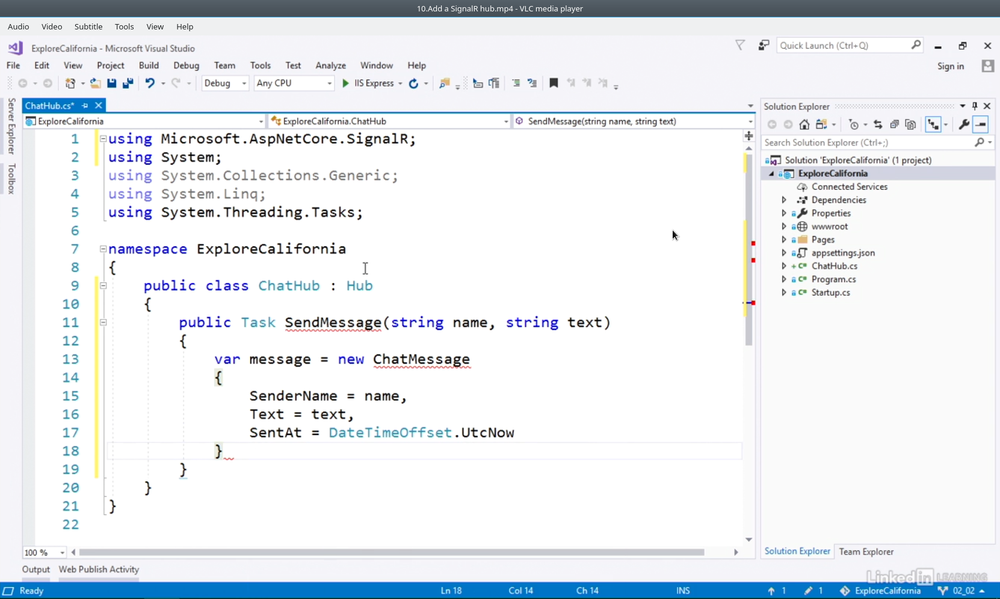Click Sign in link
1000x599 pixels.
(x=950, y=66)
